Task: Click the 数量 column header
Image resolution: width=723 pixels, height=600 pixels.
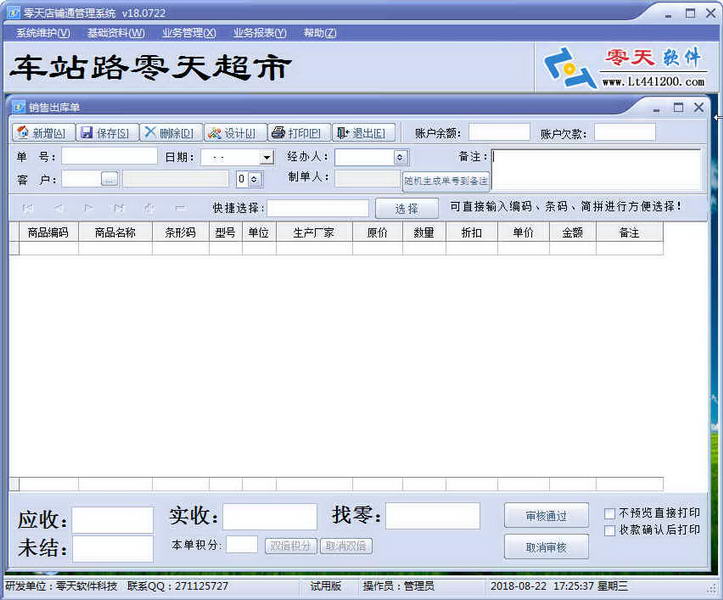Action: (x=424, y=232)
